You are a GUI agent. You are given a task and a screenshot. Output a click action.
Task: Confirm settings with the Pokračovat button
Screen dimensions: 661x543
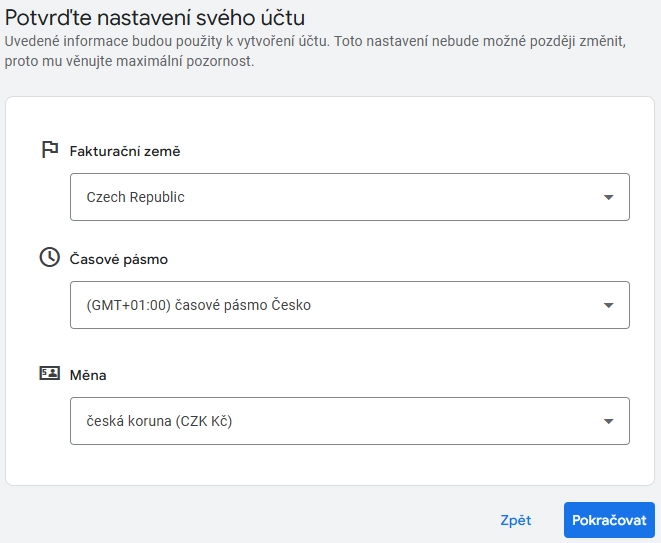609,520
